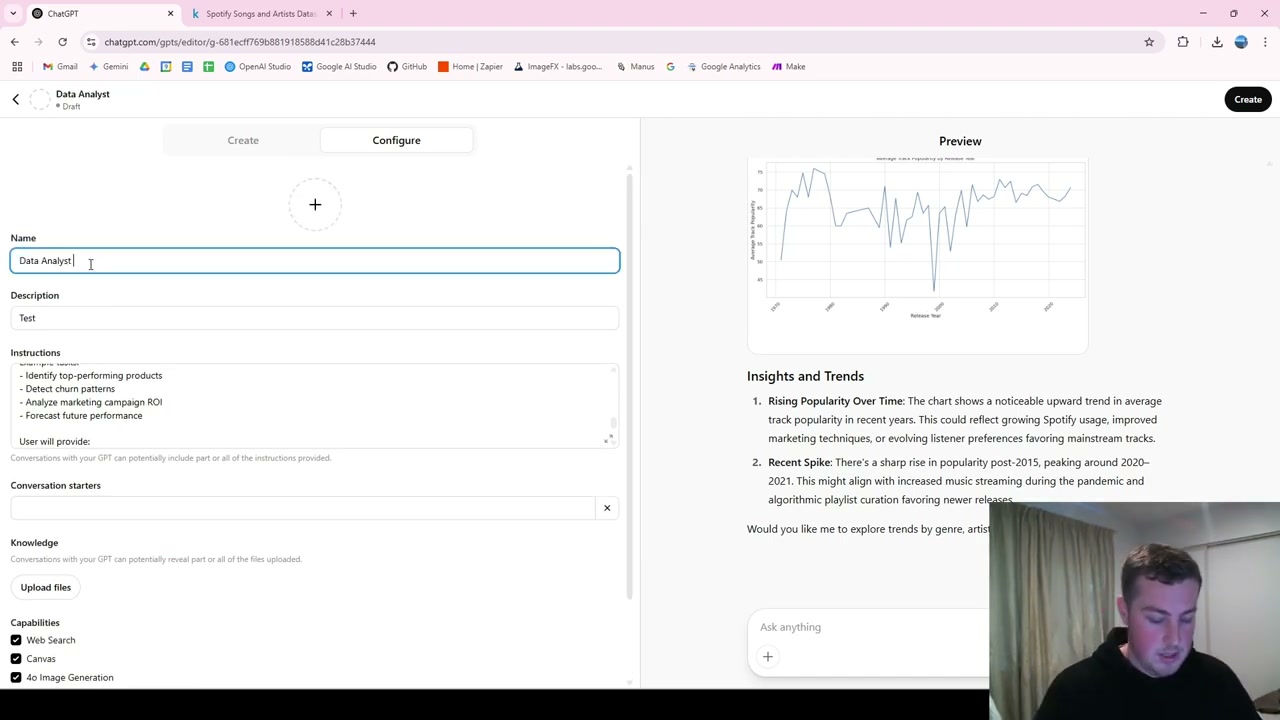Click the back arrow beside Data Analyst title
The width and height of the screenshot is (1280, 720).
(16, 99)
